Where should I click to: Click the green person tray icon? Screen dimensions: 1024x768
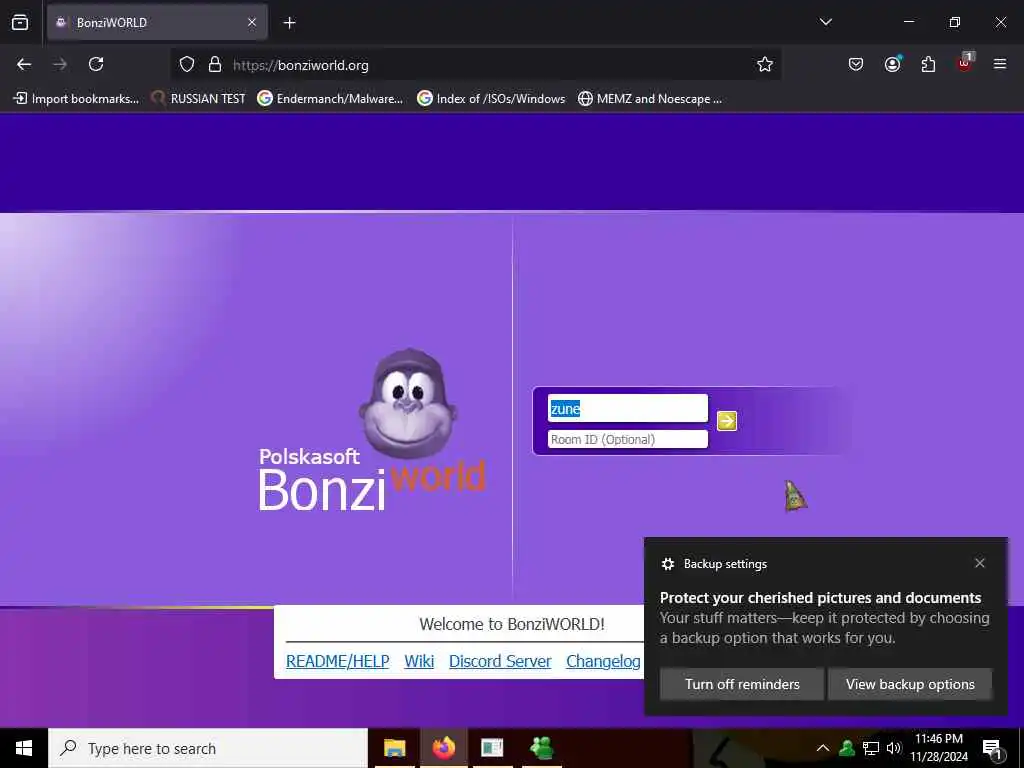point(847,748)
